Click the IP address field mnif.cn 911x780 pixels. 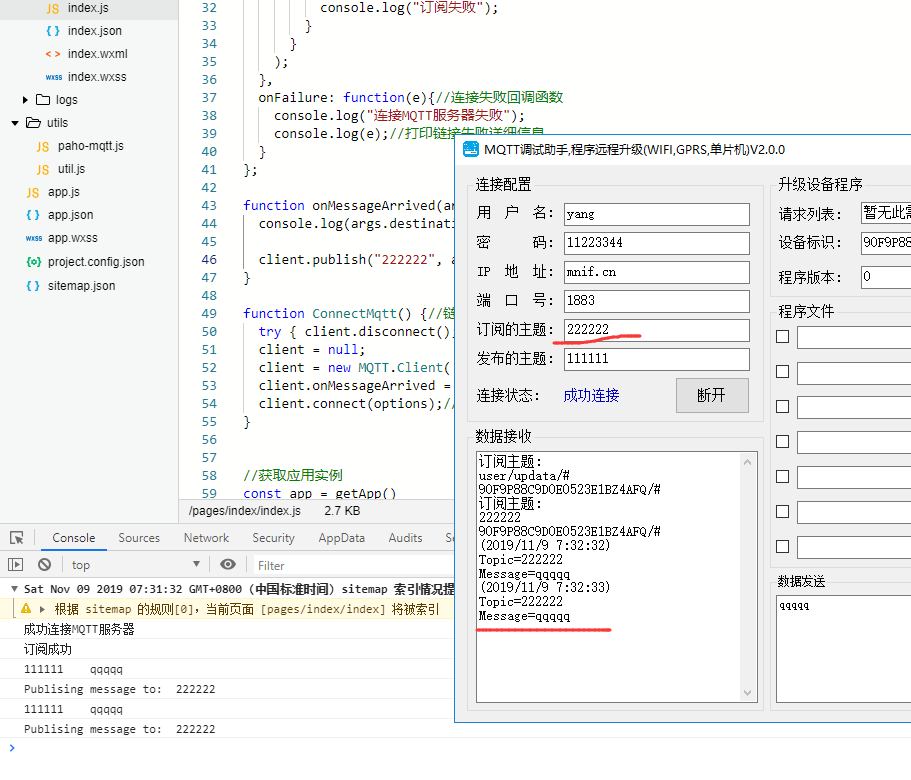(657, 272)
